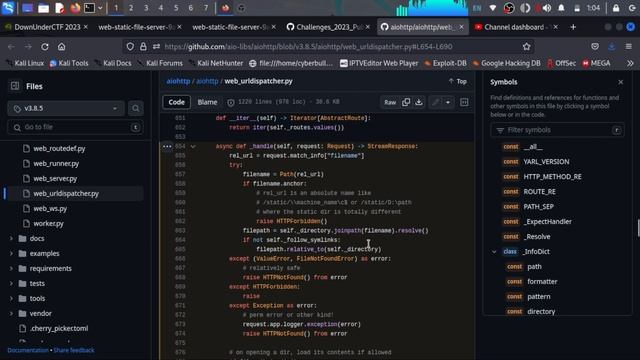Open line 654 actions ellipsis menu
This screenshot has width=640, height=360.
click(x=167, y=146)
